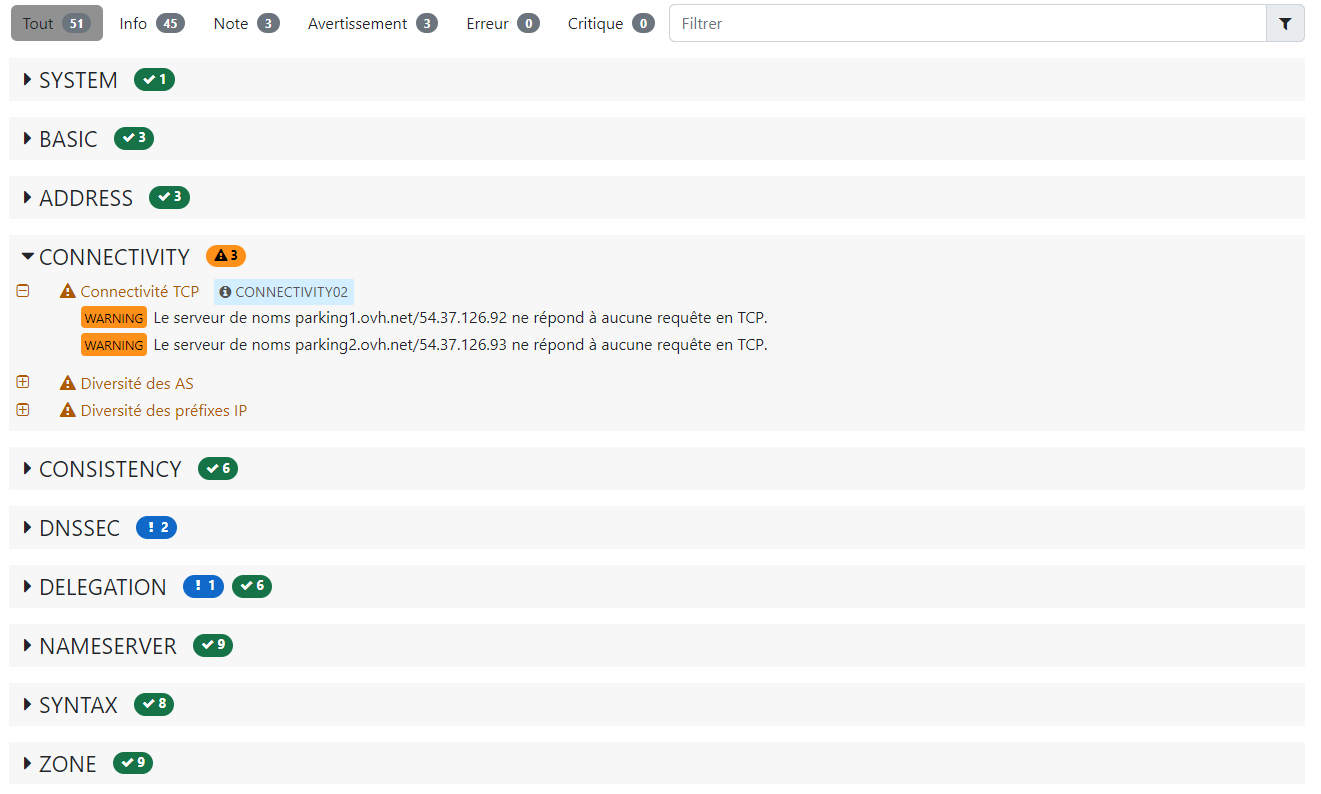Switch to the Avertissement tab
This screenshot has height=794, width=1321.
(x=372, y=23)
